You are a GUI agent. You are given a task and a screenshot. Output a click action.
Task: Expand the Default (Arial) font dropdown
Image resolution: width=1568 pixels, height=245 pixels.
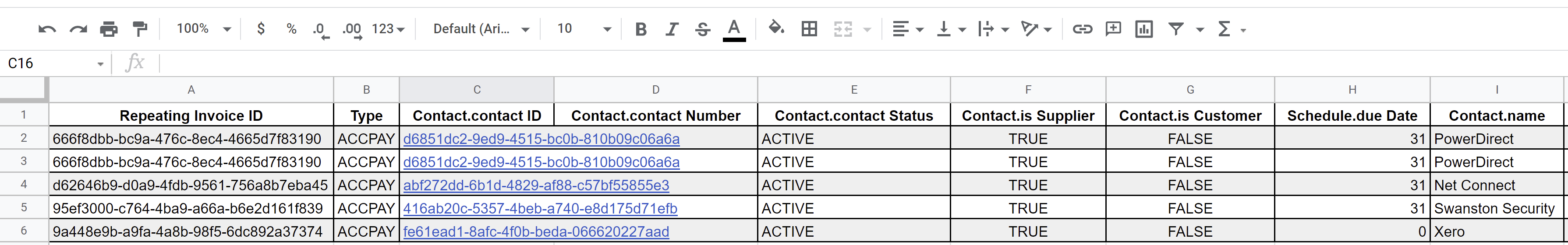(481, 28)
